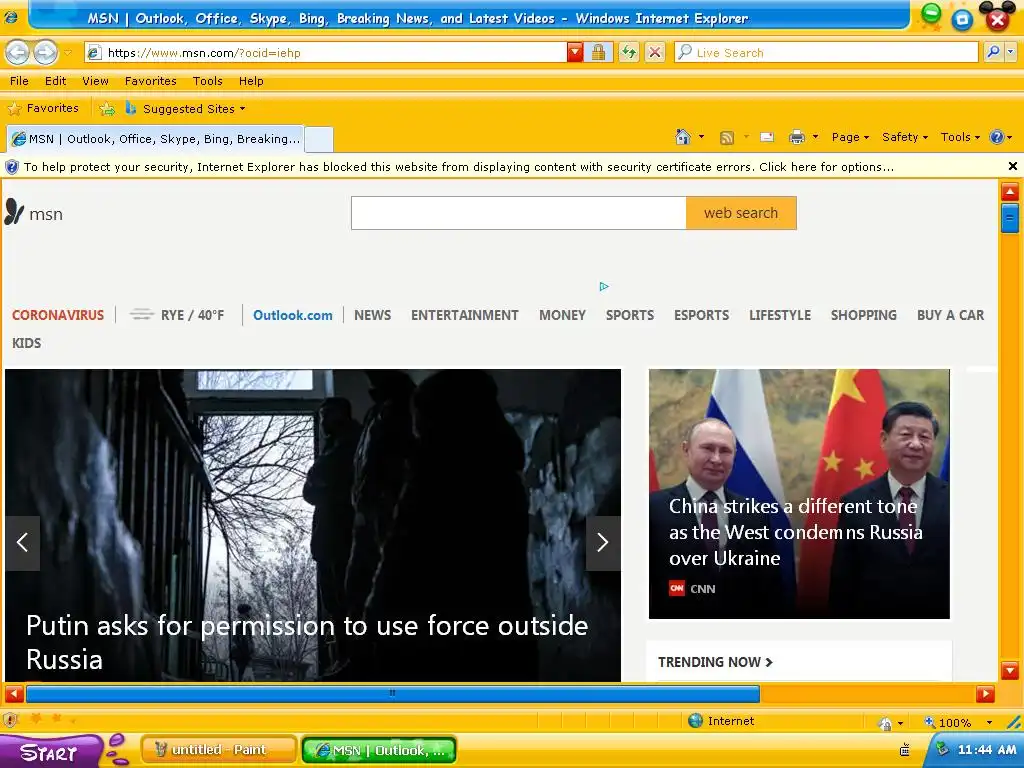Switch to untitled - Paint taskbar button
This screenshot has height=768, width=1024.
pyautogui.click(x=219, y=750)
